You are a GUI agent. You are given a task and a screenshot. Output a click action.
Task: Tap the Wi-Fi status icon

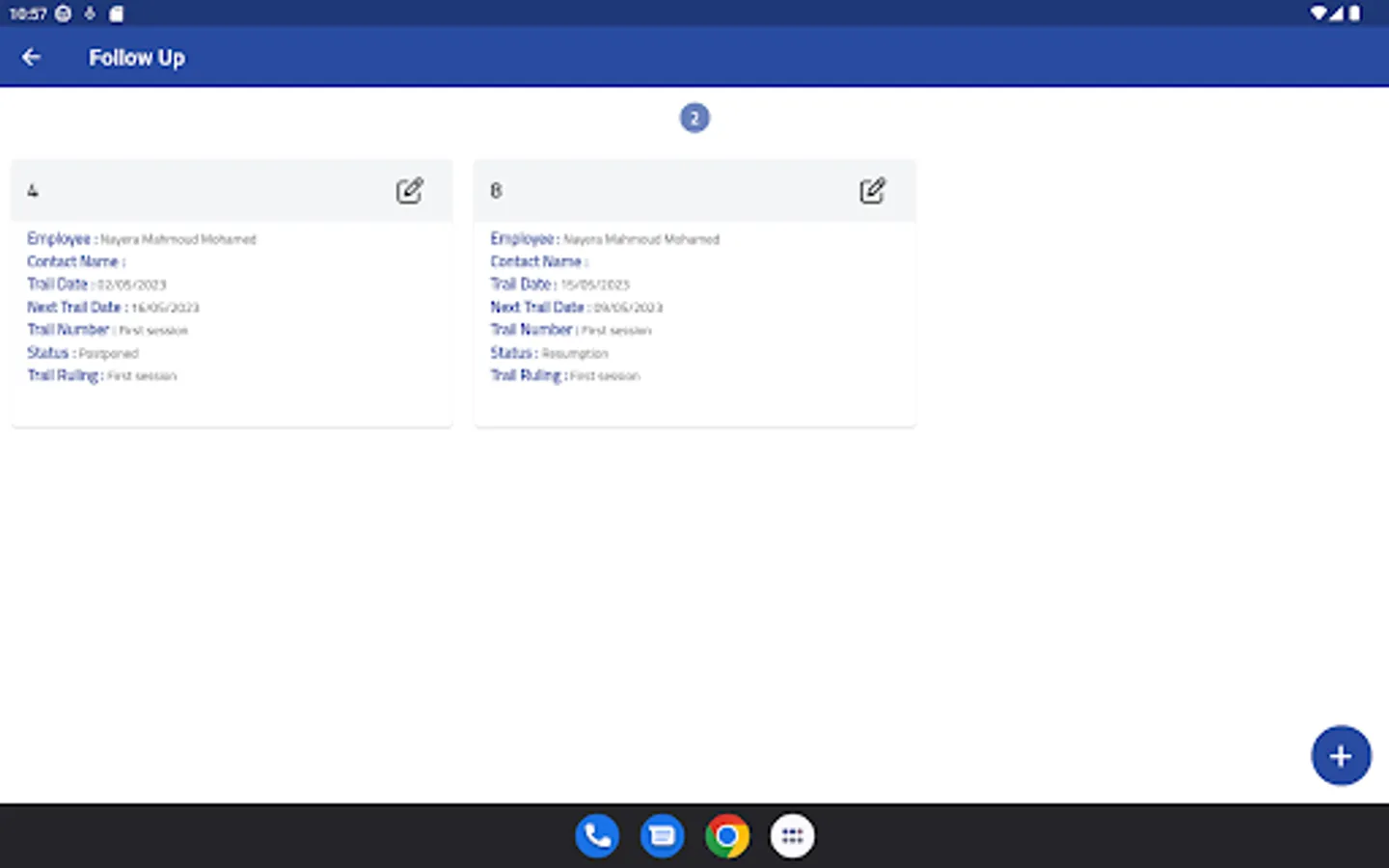coord(1319,14)
